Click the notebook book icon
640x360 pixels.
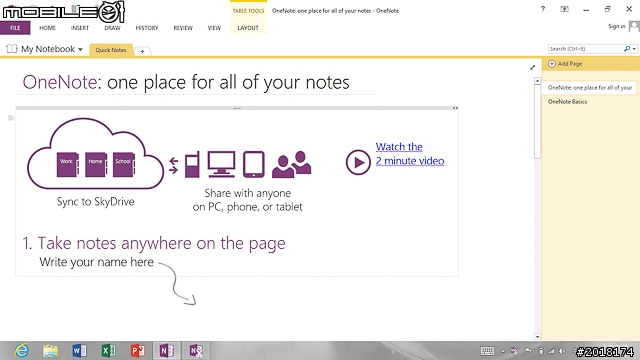click(12, 49)
